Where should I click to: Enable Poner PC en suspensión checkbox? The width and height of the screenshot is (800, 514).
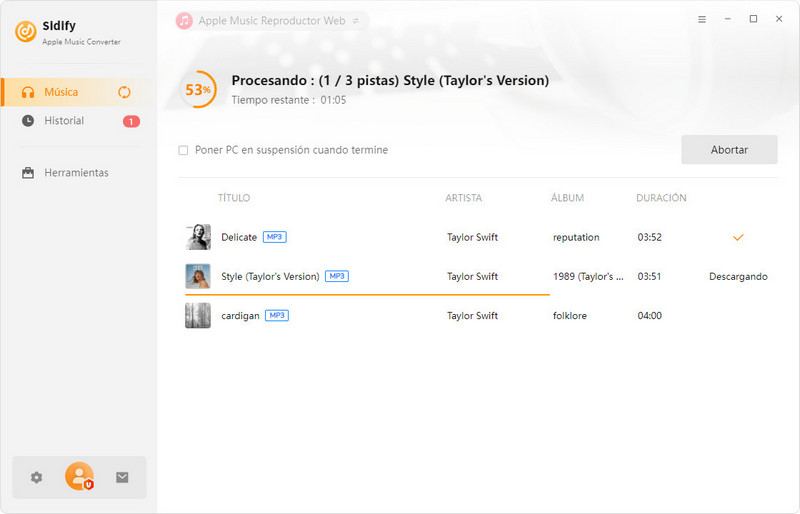183,150
